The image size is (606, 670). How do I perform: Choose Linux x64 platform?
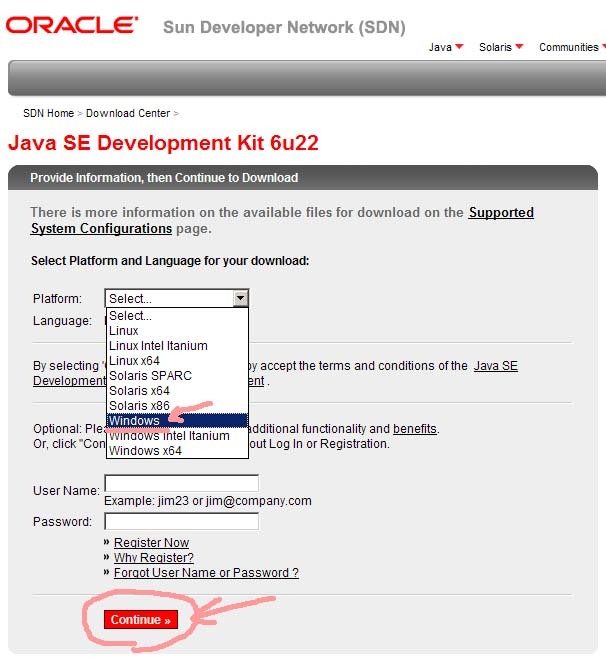pyautogui.click(x=177, y=361)
